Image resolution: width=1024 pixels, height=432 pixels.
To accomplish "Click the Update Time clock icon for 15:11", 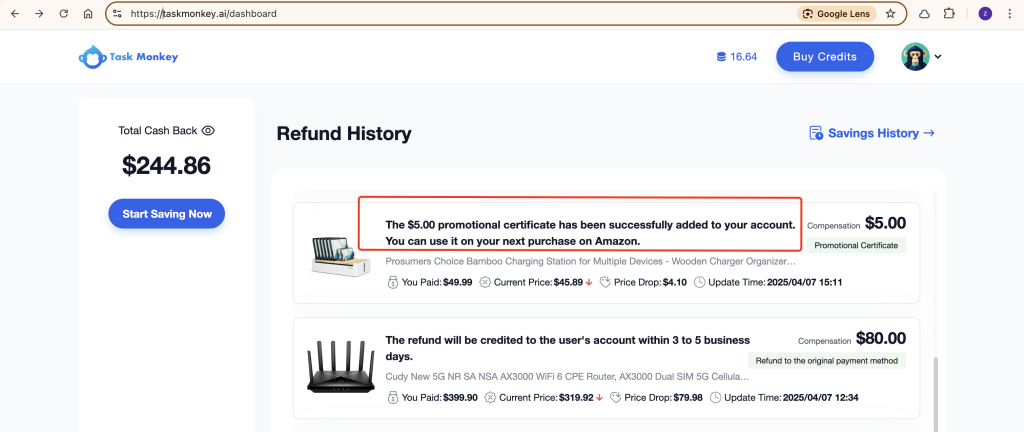I will (699, 283).
